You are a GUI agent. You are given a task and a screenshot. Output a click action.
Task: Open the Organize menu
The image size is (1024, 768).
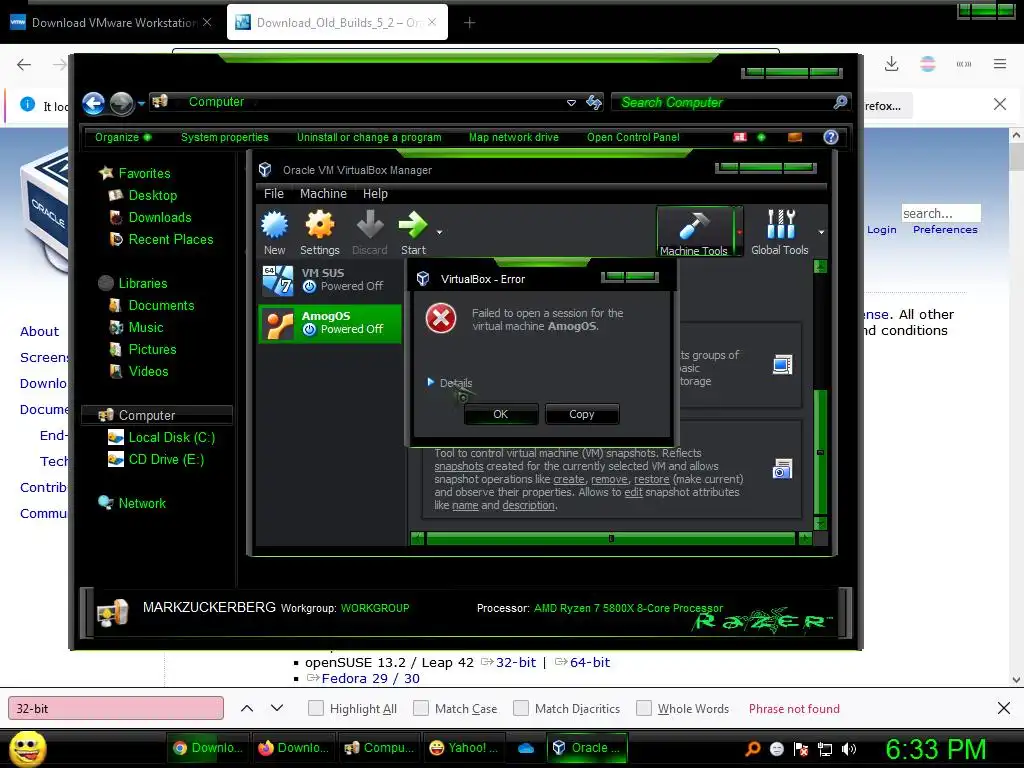(x=123, y=137)
